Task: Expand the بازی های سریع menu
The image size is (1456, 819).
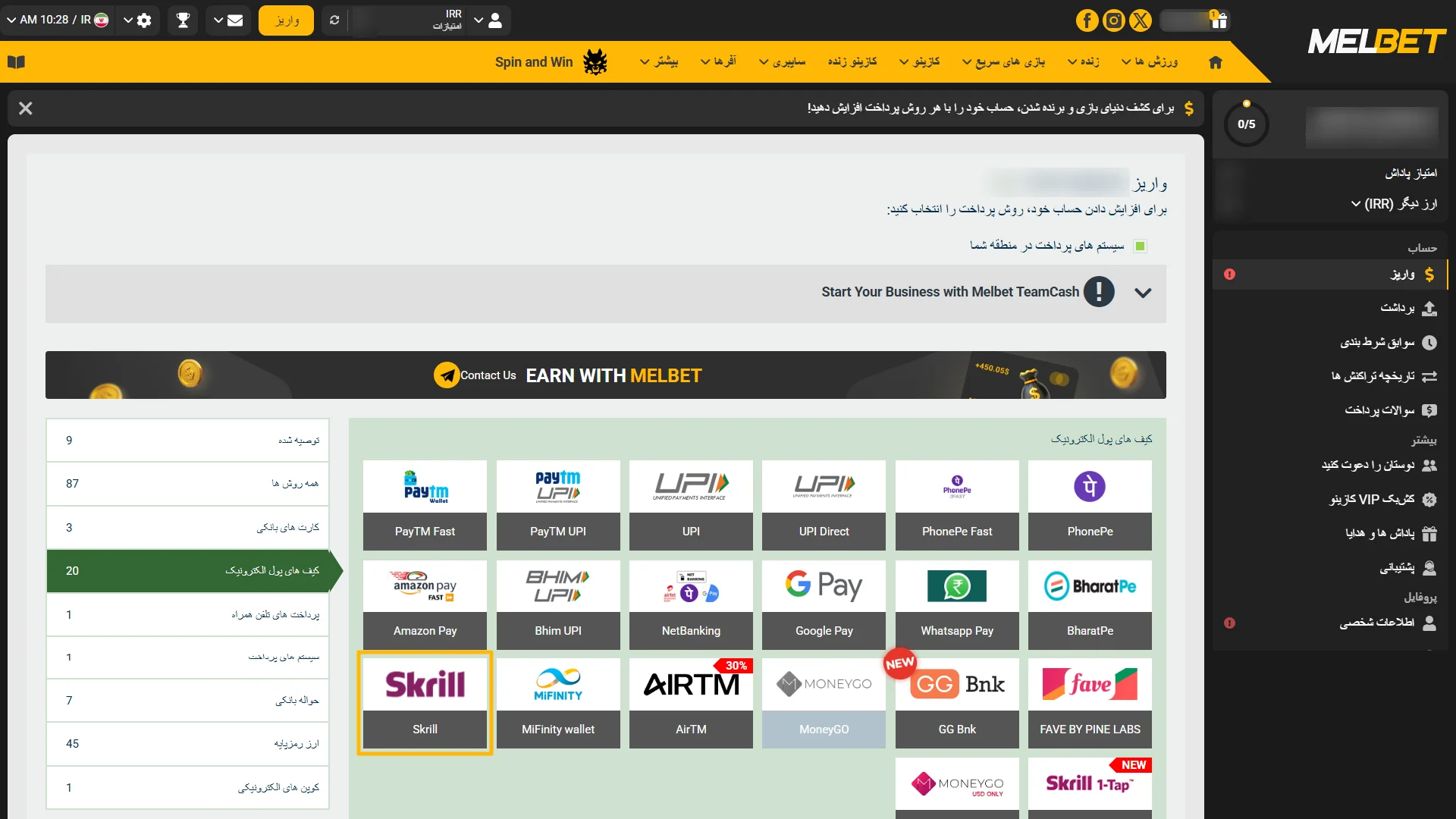Action: click(1003, 61)
